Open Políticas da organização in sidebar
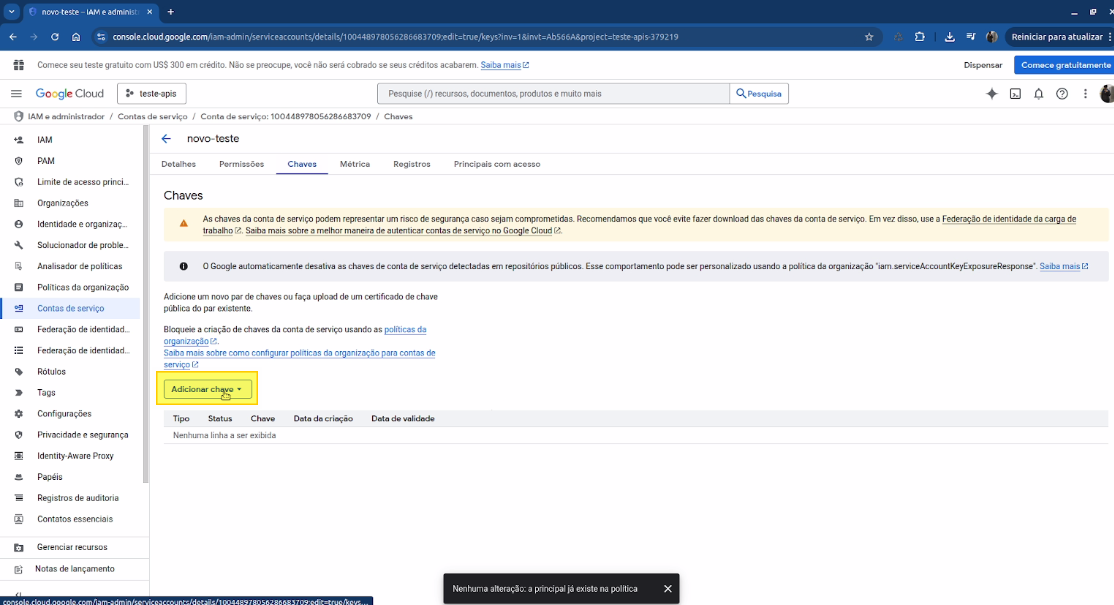The image size is (1114, 605). click(x=83, y=288)
